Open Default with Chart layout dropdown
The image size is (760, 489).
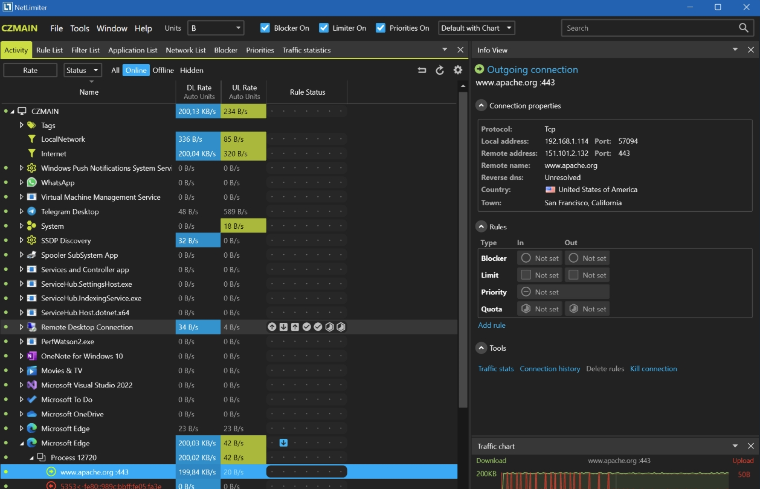pos(476,28)
